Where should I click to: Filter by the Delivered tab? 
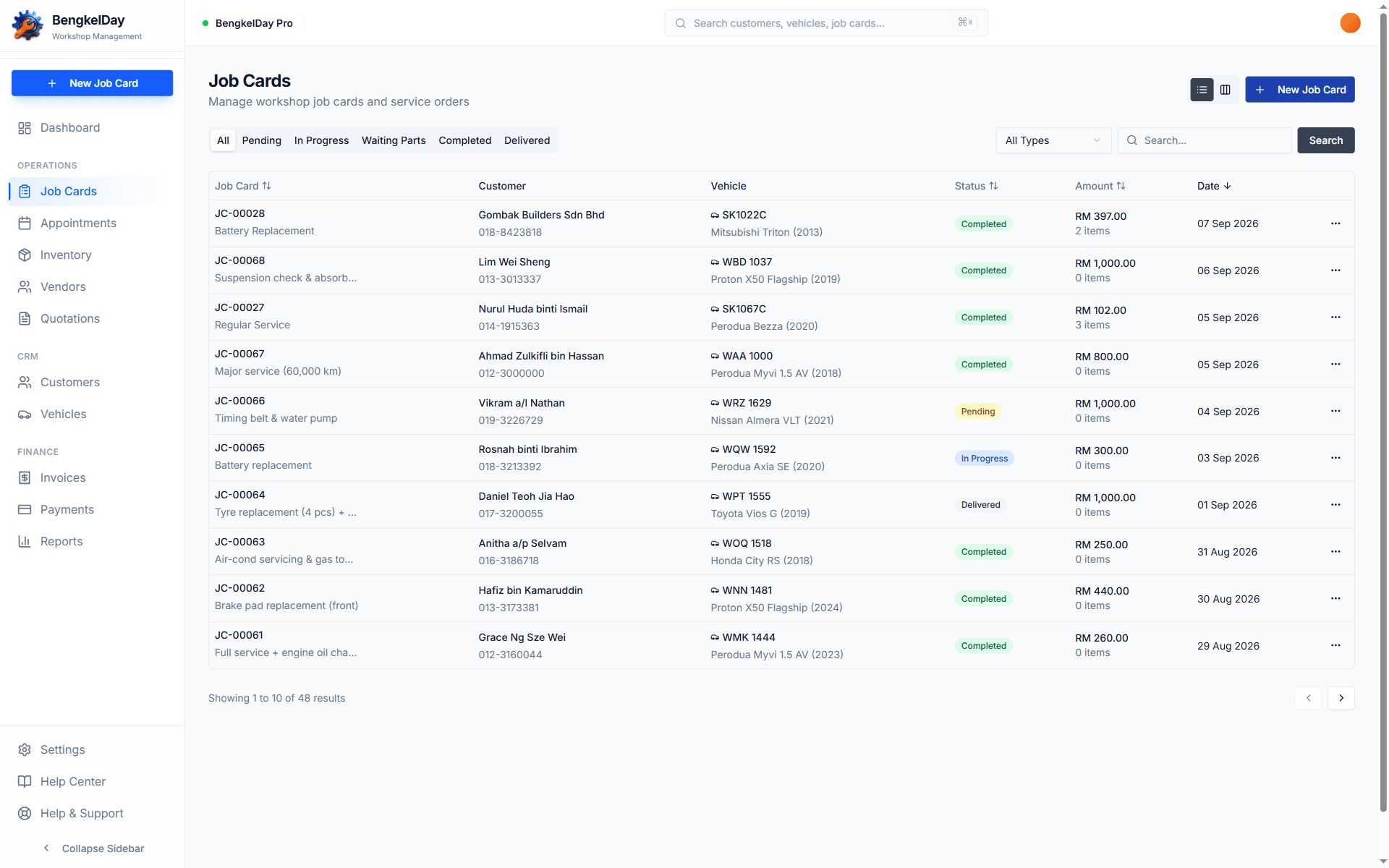pos(527,140)
